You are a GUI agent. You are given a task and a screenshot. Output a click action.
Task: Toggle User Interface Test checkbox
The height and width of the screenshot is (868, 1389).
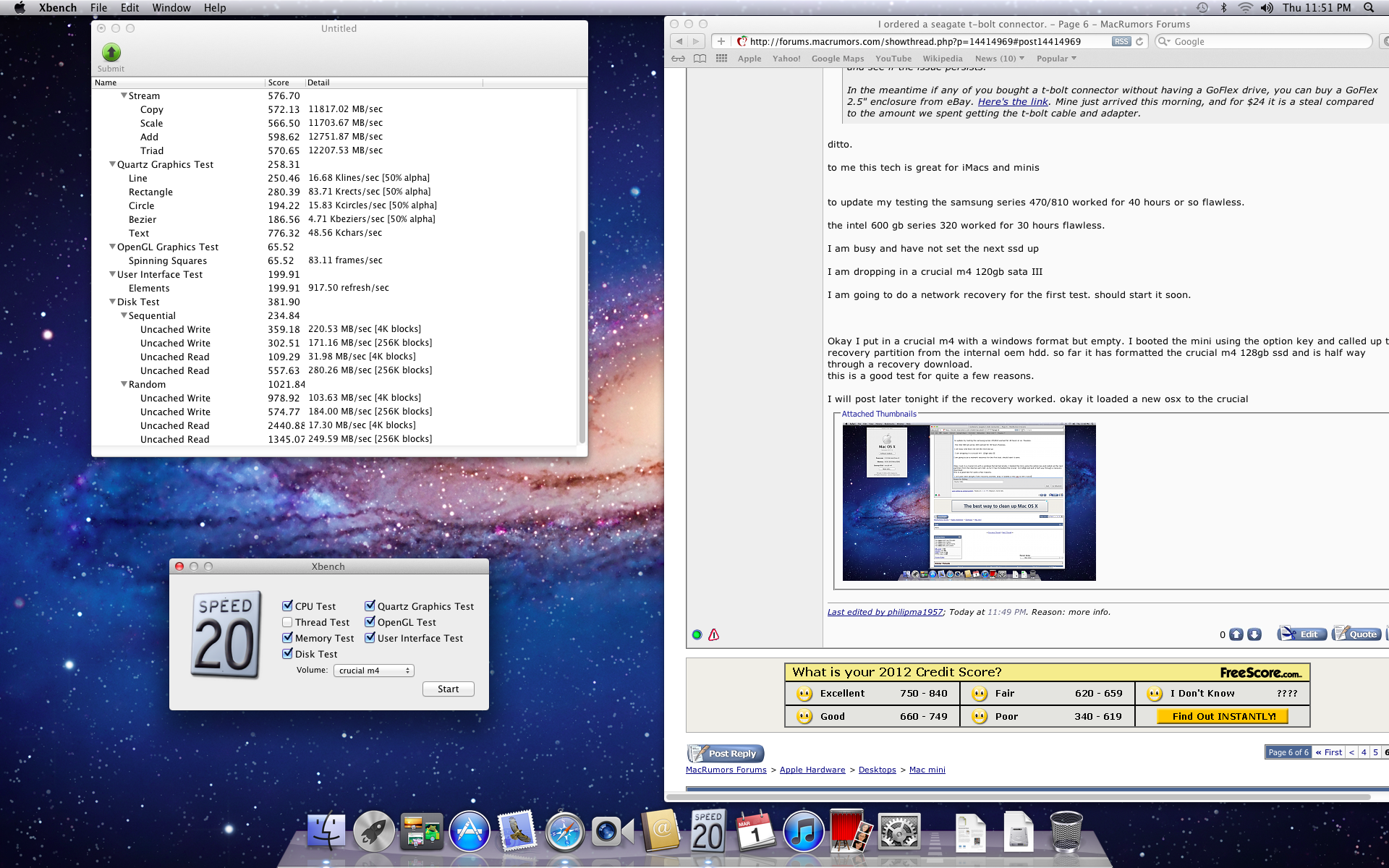pos(370,637)
